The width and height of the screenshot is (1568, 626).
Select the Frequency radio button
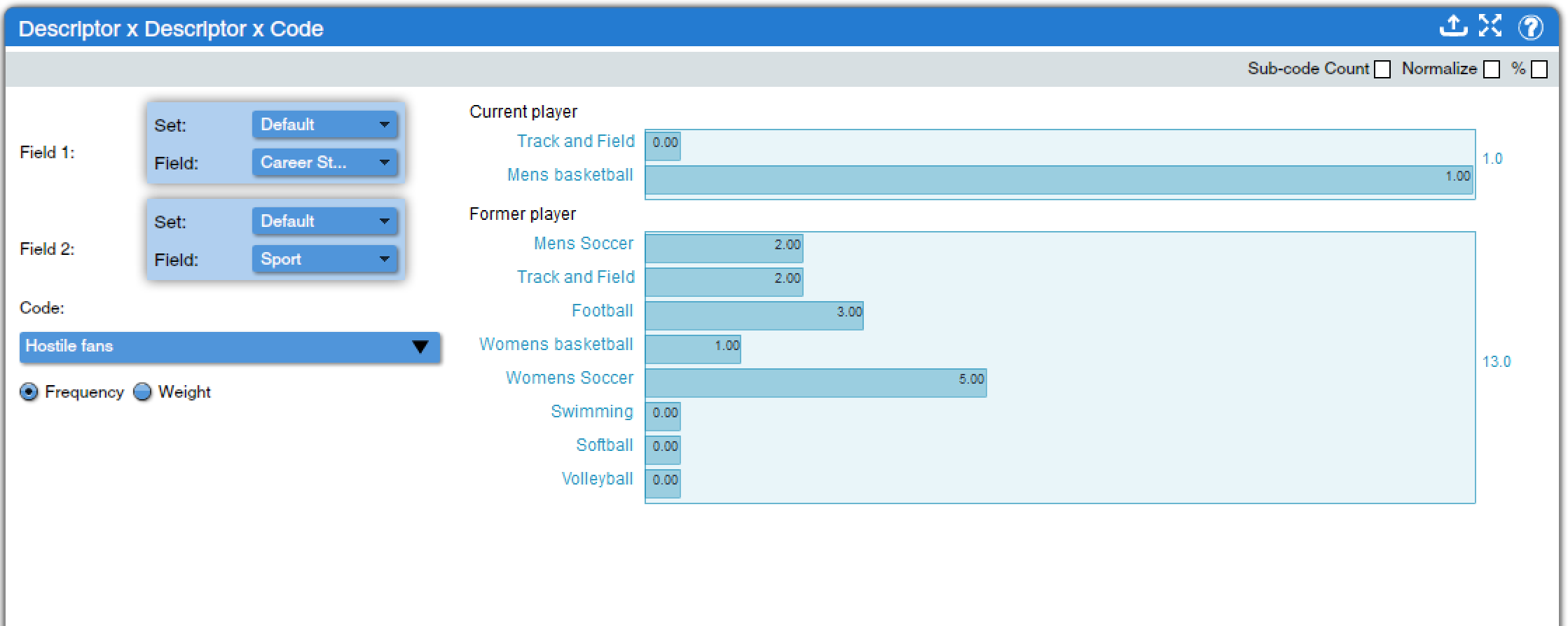29,392
